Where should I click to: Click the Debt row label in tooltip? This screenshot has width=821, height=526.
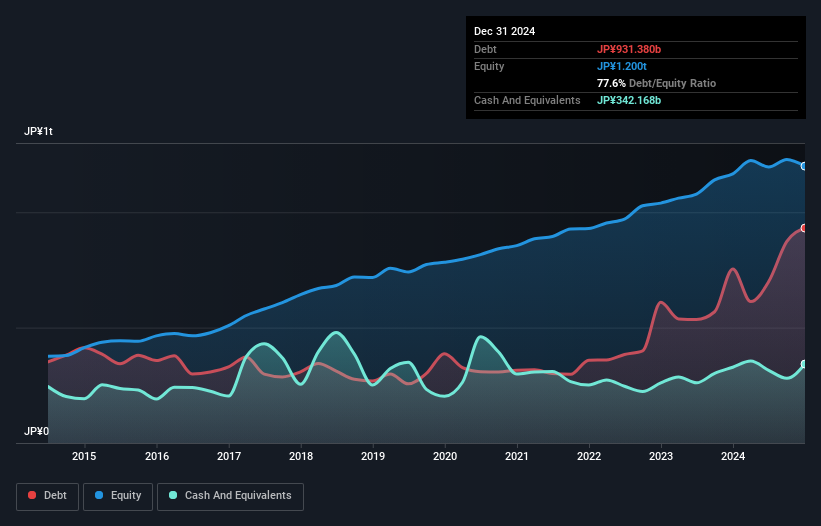pyautogui.click(x=485, y=49)
